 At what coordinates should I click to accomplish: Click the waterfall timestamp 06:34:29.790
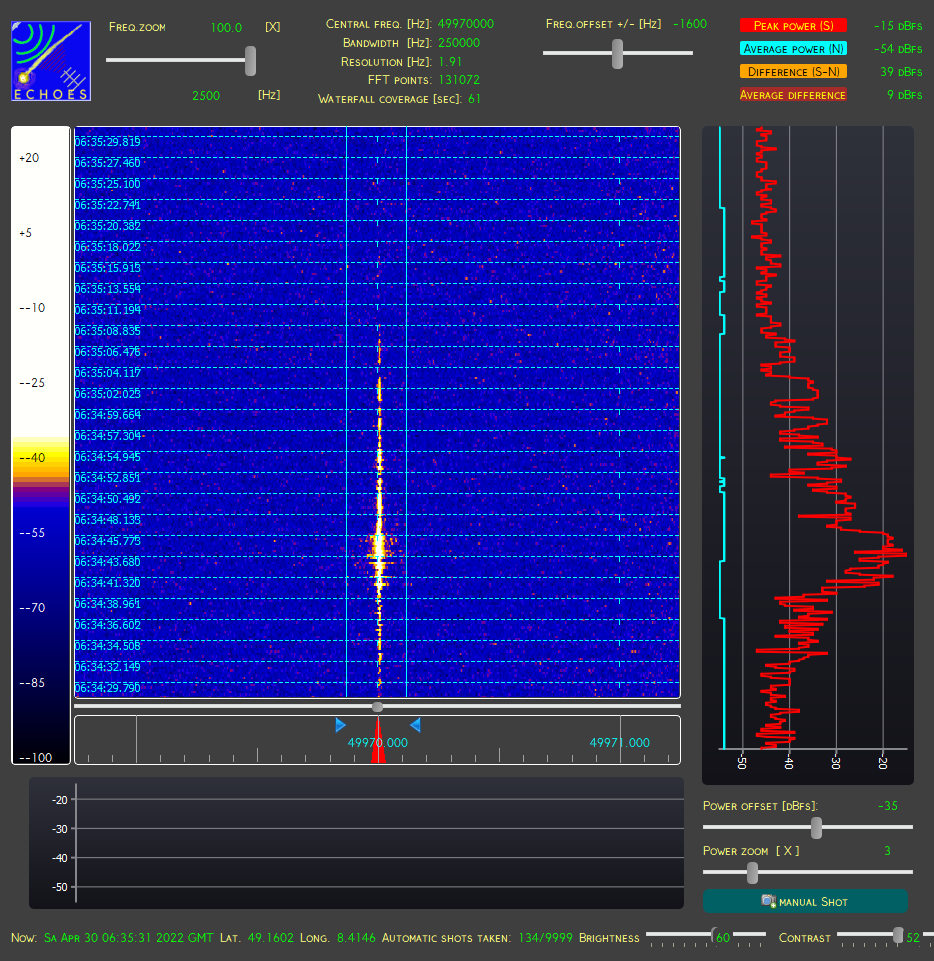click(108, 688)
